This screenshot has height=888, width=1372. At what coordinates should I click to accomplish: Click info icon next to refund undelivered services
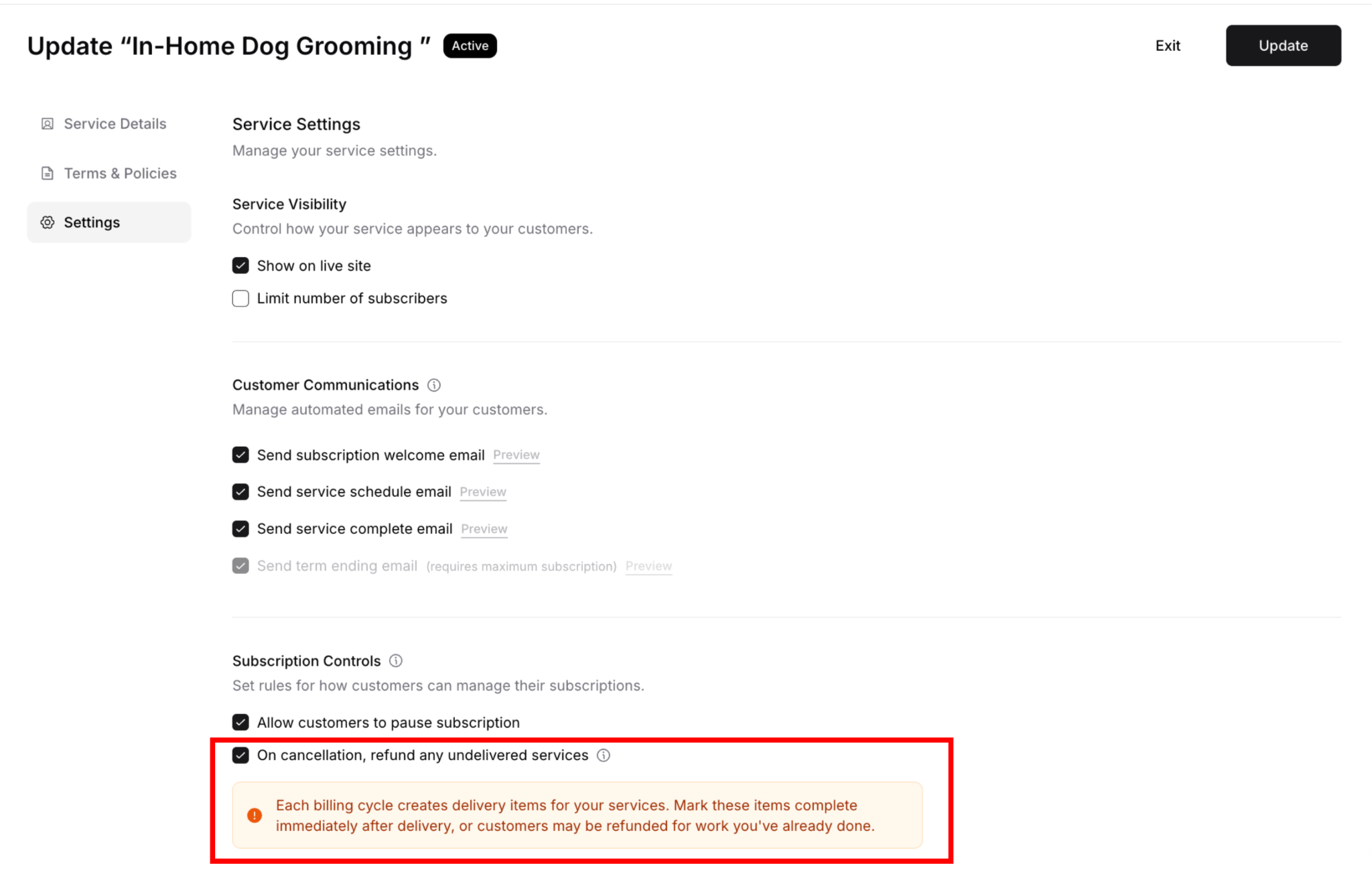(x=604, y=755)
